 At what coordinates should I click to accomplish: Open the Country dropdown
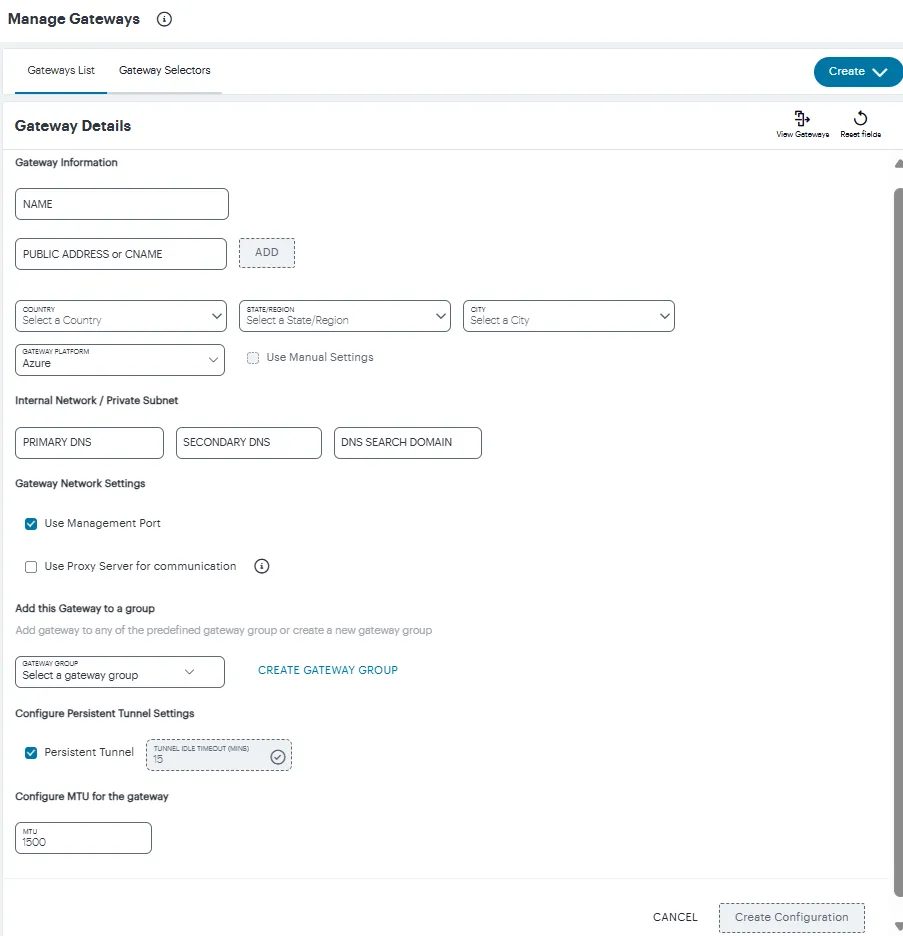point(121,316)
